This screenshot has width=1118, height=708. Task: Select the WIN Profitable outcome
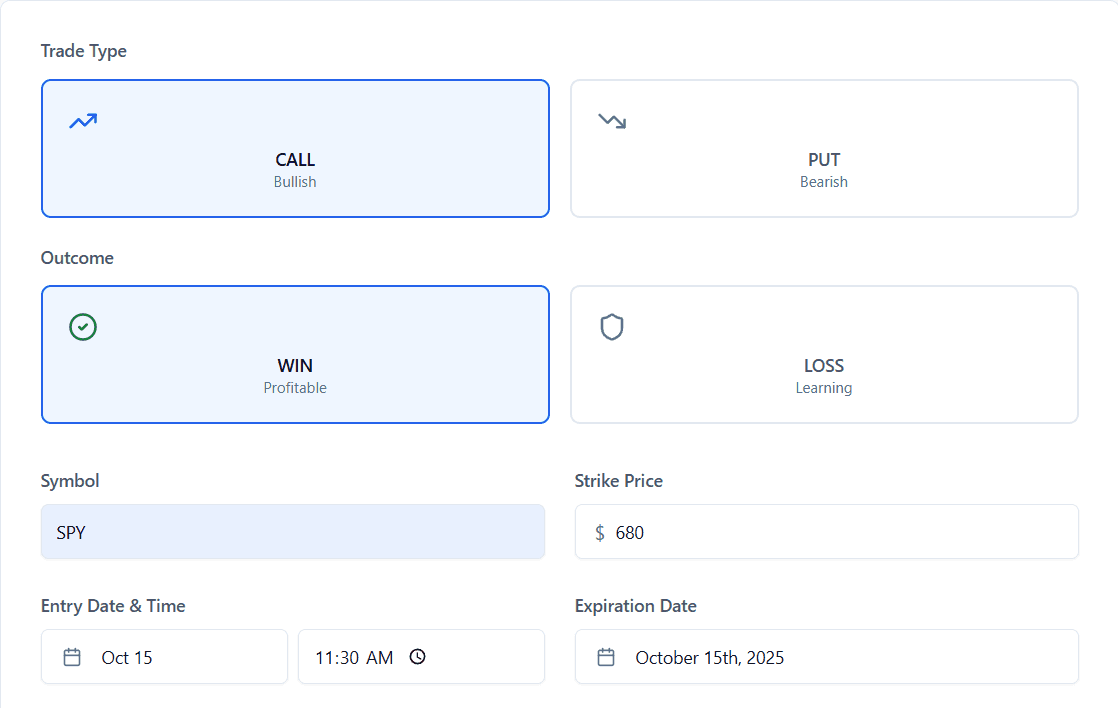click(295, 354)
